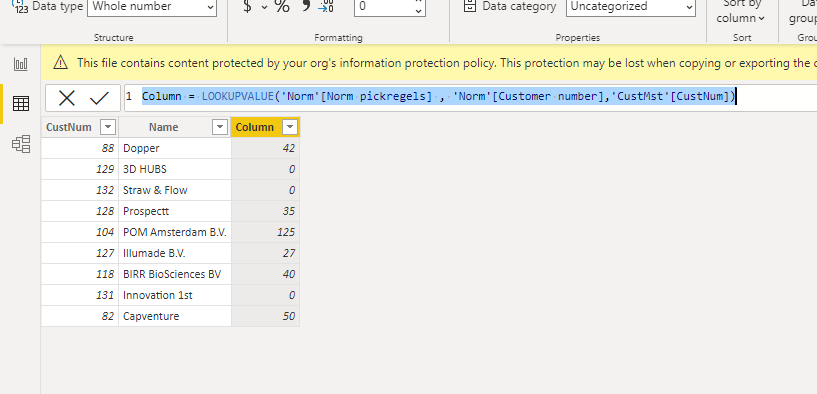
Task: Select Column cell with value 27
Action: click(265, 253)
